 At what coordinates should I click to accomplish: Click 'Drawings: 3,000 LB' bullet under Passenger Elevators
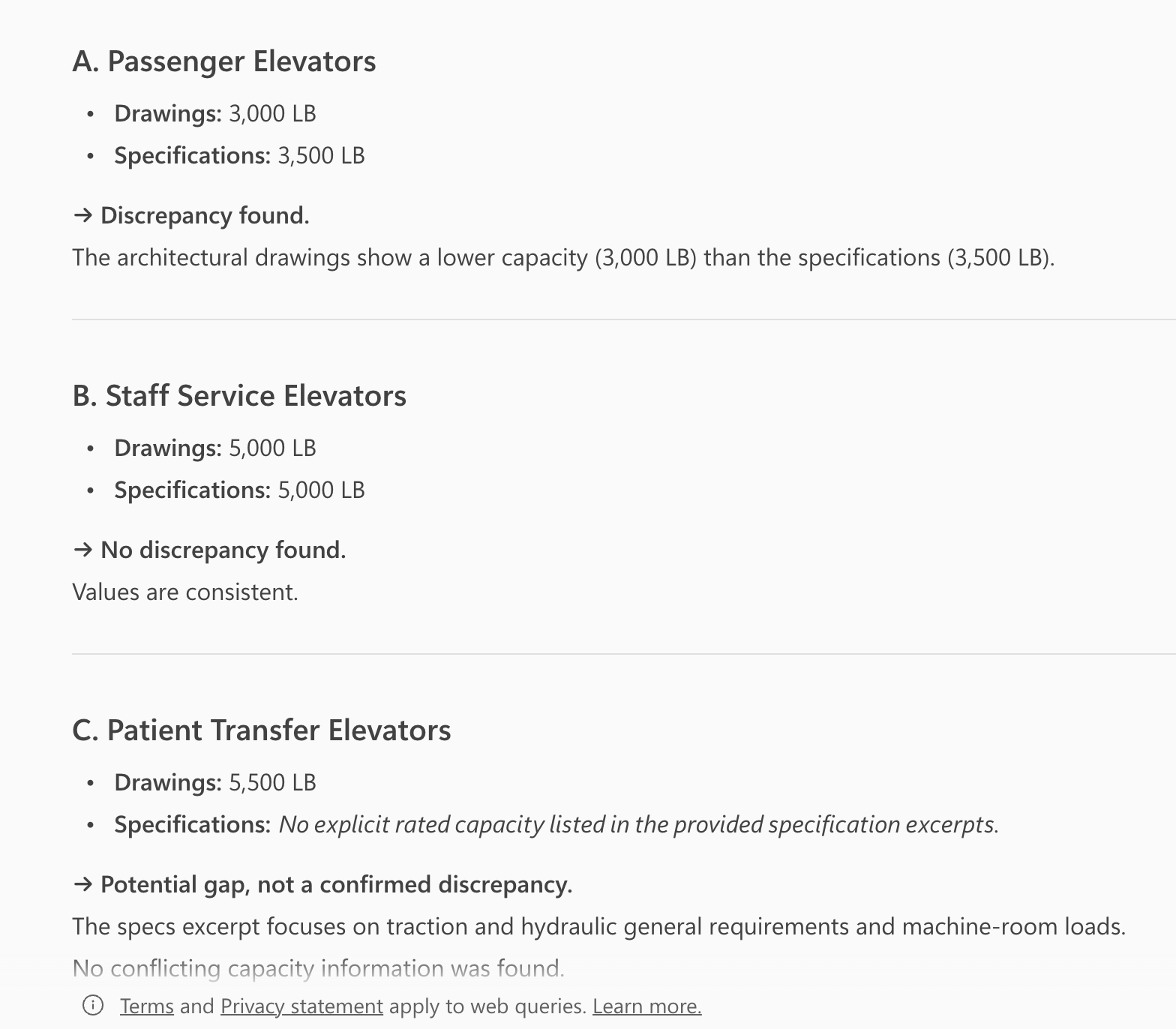215,114
